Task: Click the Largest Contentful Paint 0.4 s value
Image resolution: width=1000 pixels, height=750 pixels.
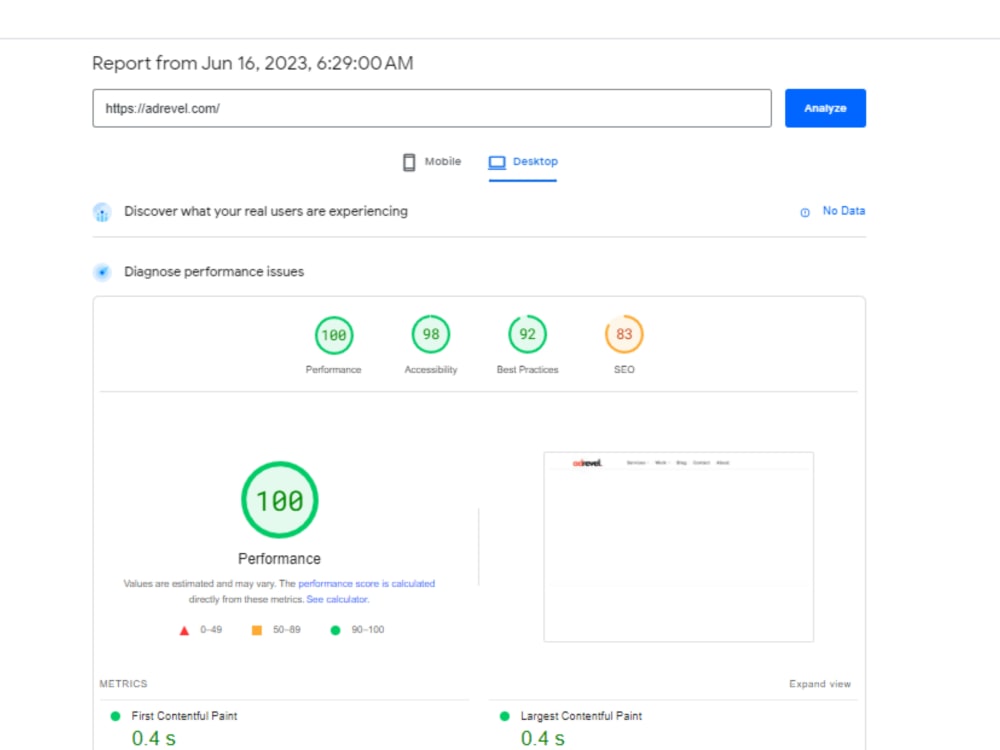Action: (542, 738)
